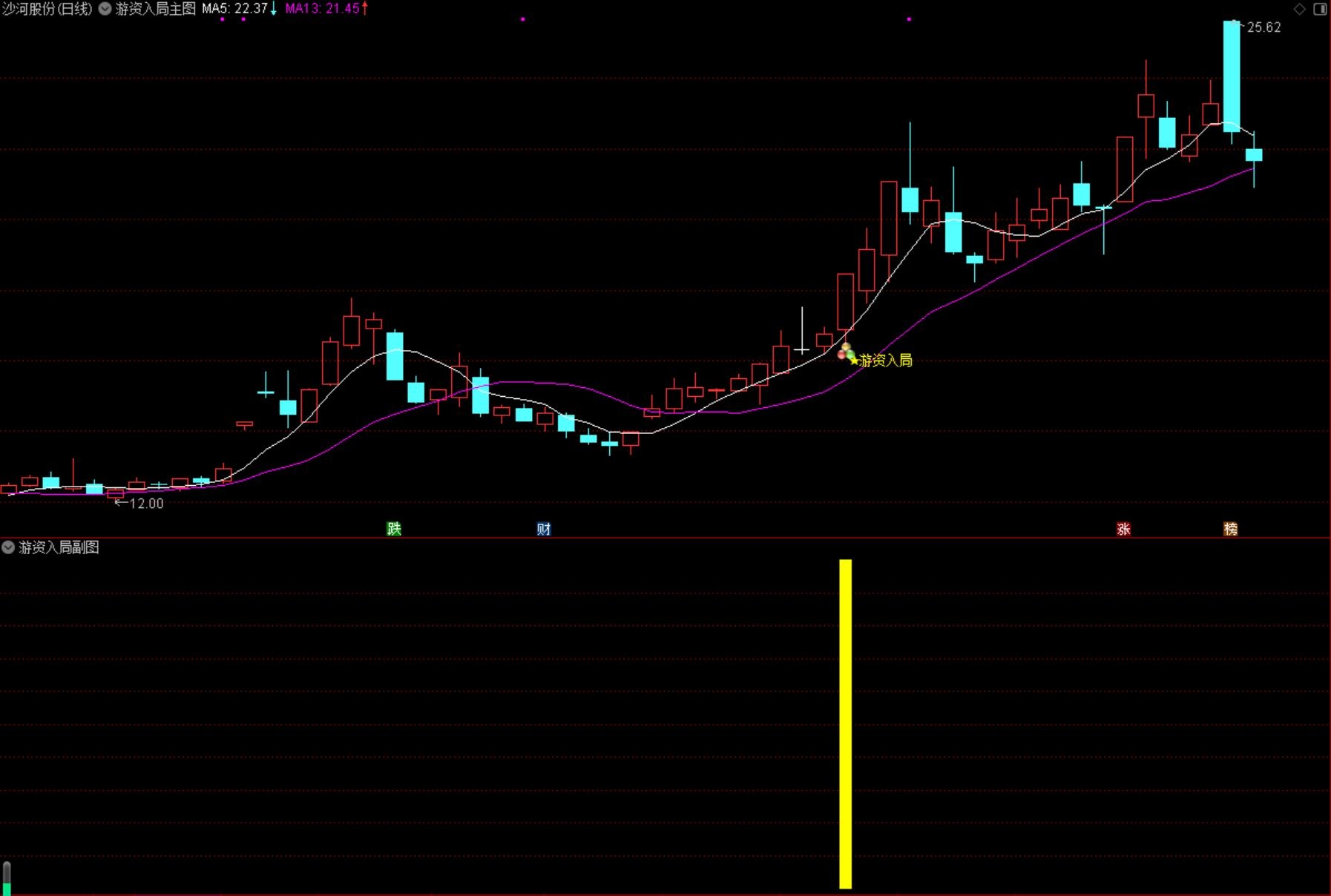Click the tall cyan candlestick at 25.62
1331x896 pixels.
click(1232, 76)
